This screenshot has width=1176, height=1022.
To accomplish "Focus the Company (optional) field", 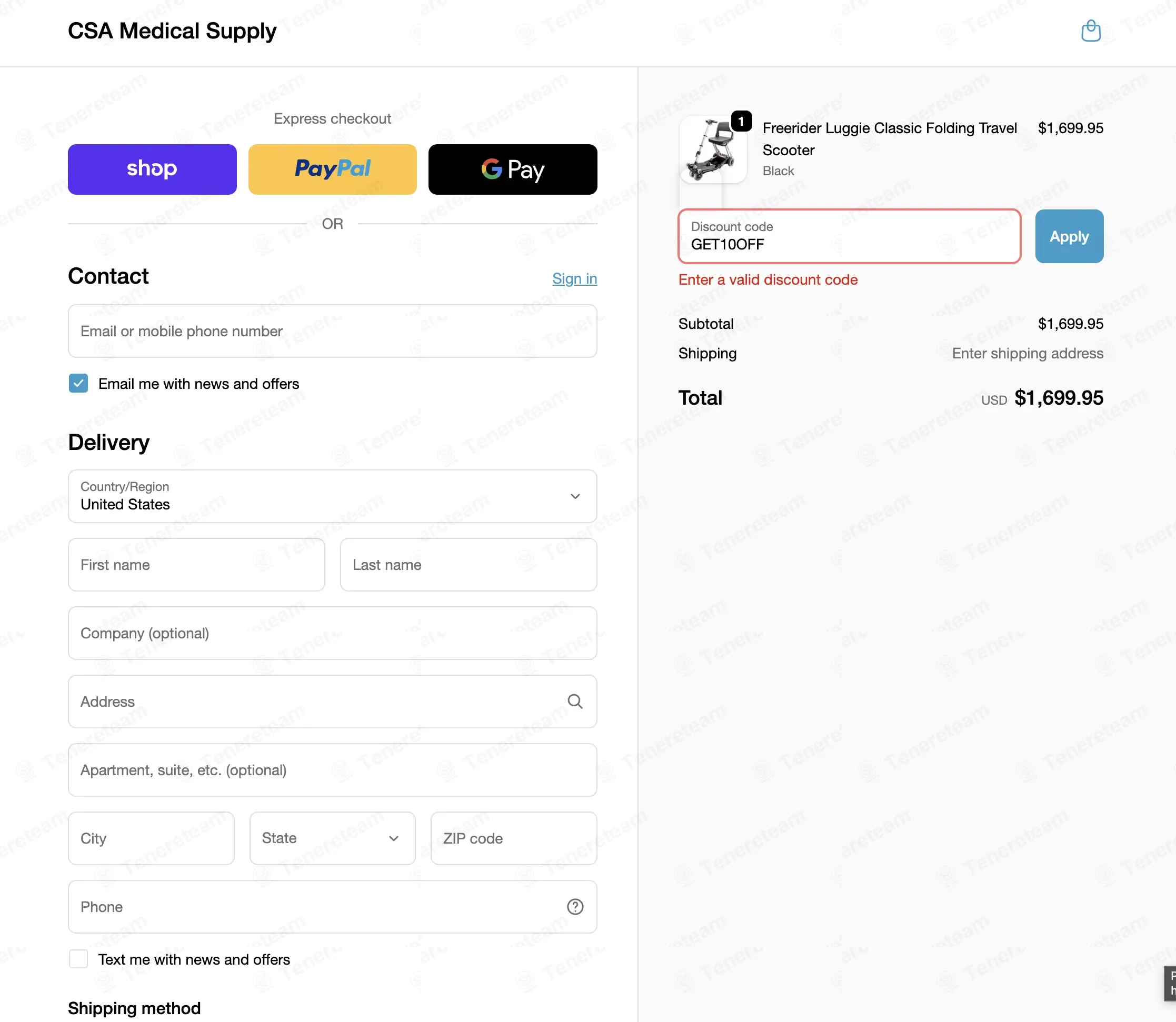I will (x=333, y=633).
